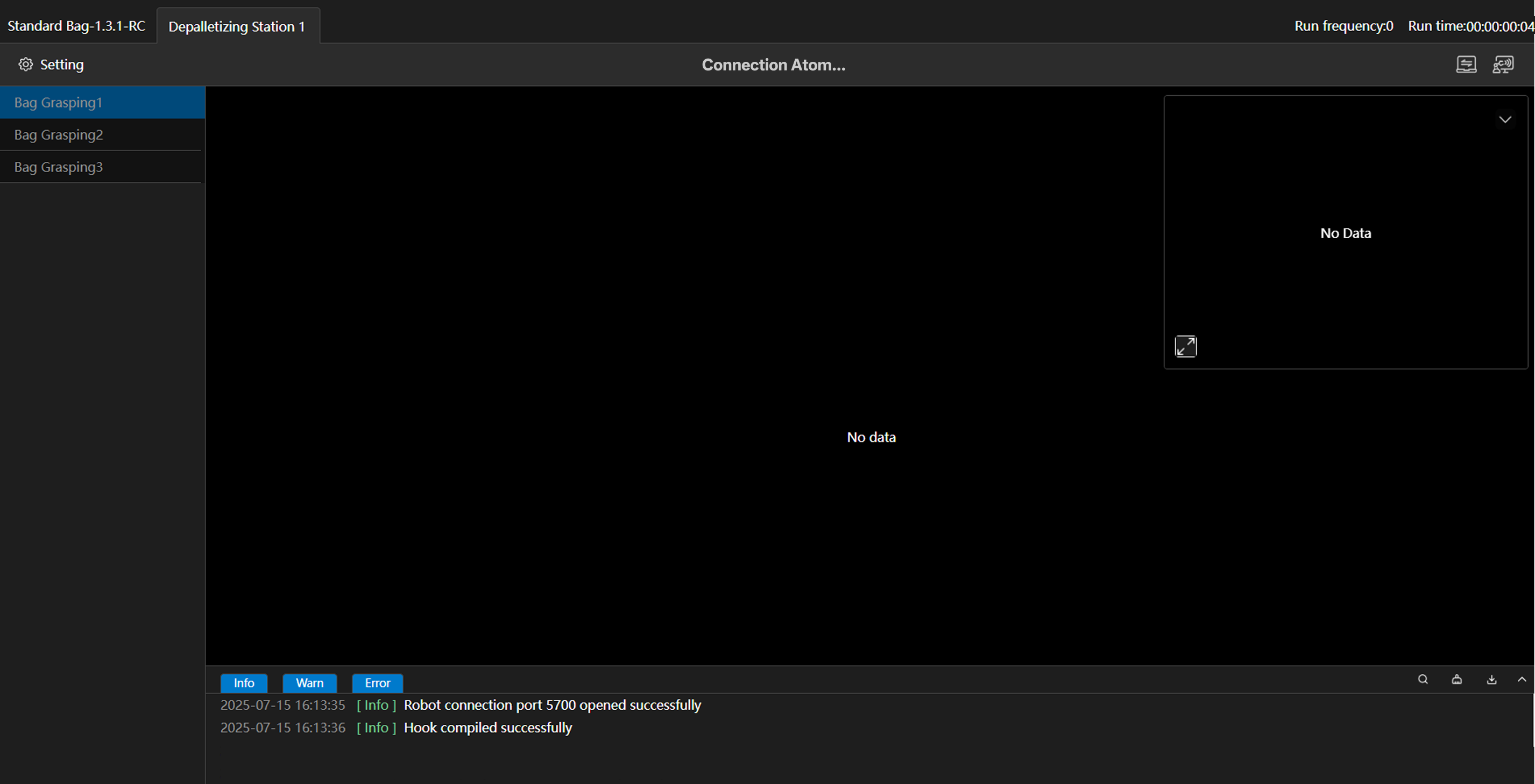Open the Setting gear icon

click(x=25, y=65)
